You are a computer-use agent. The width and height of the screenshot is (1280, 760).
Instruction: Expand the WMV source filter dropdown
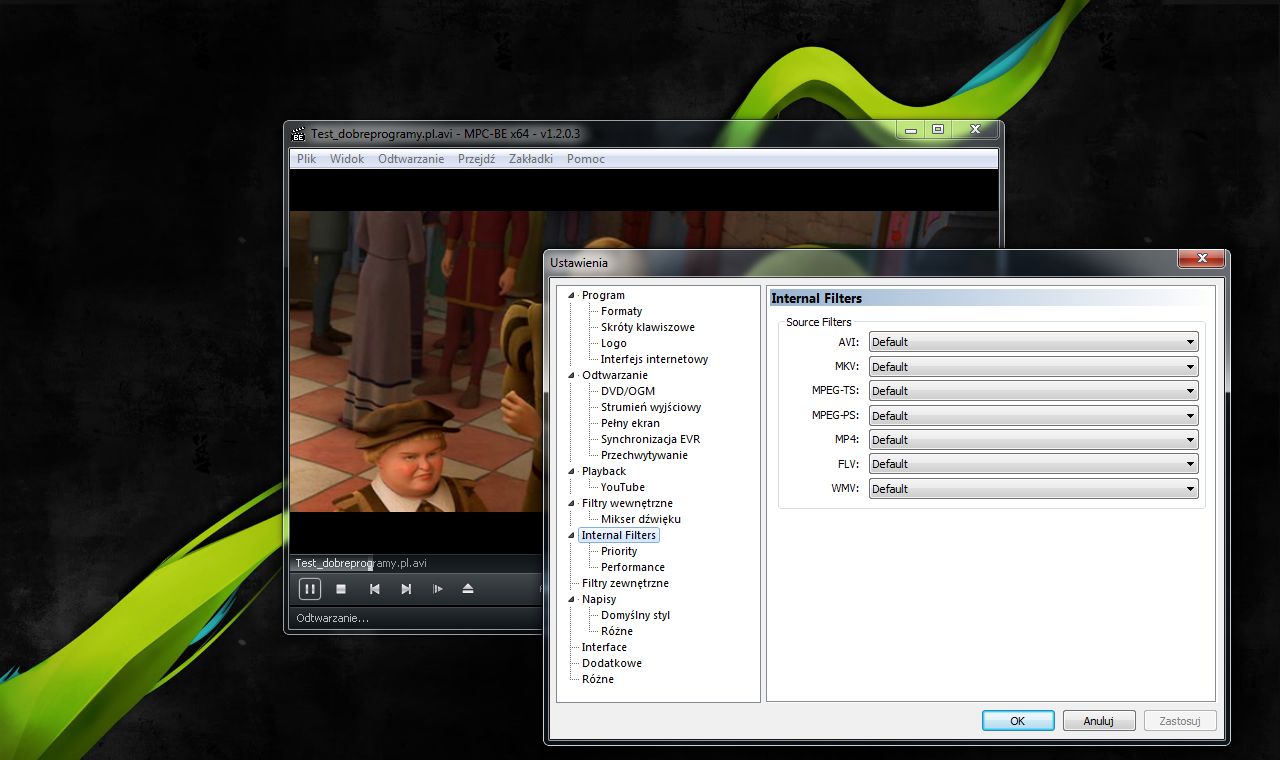[1033, 489]
